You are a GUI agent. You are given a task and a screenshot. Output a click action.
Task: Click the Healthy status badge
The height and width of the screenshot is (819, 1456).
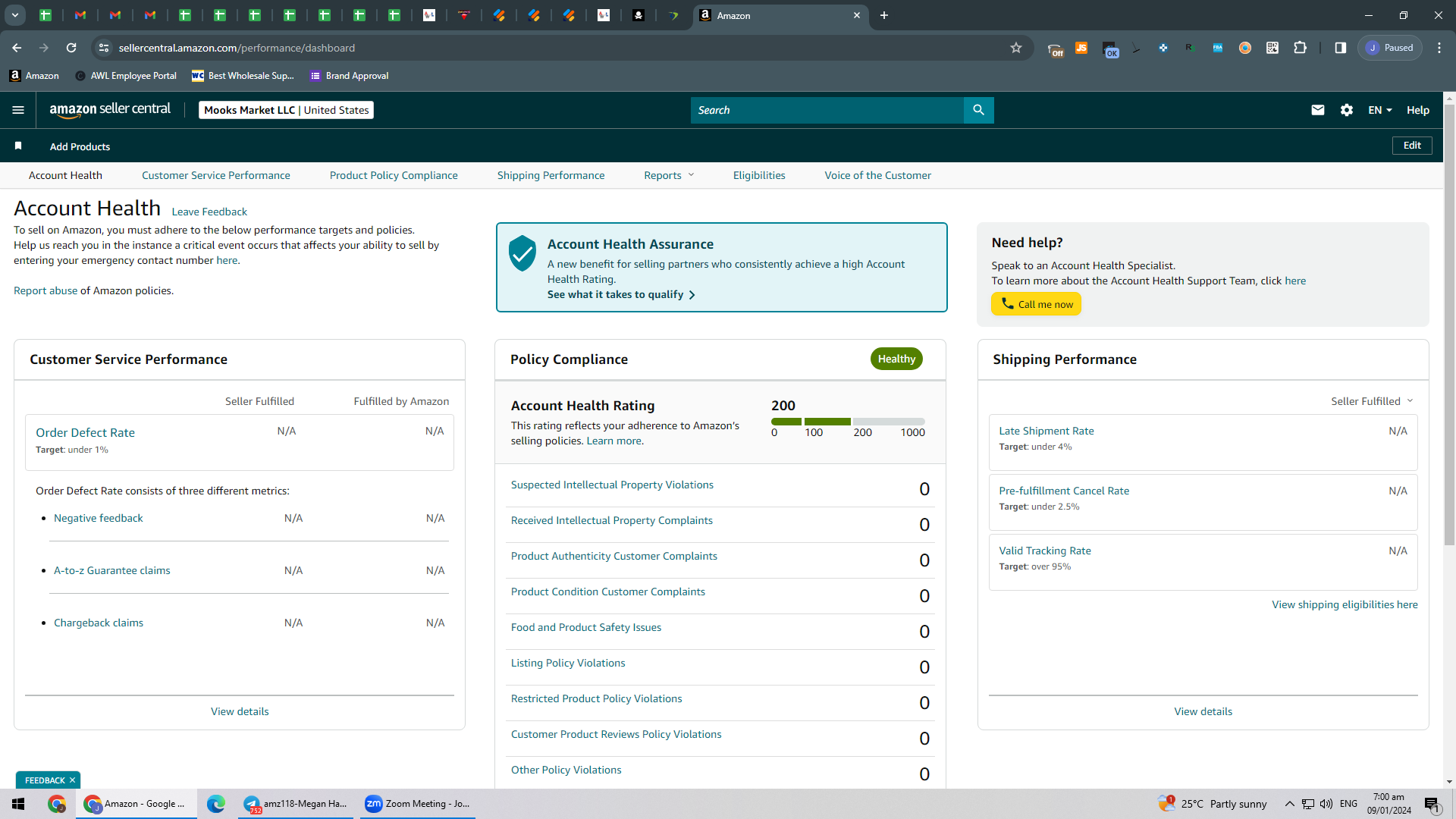coord(896,359)
